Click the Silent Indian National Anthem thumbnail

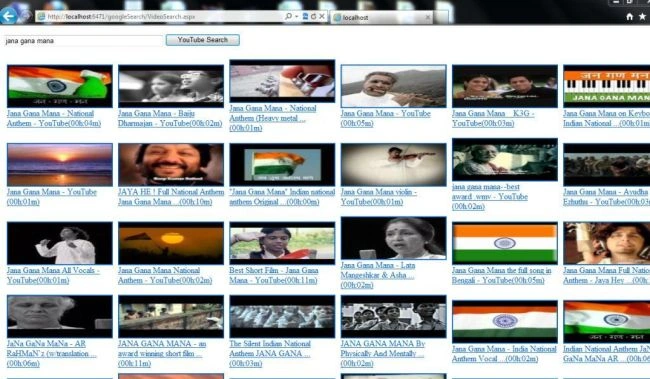point(282,316)
